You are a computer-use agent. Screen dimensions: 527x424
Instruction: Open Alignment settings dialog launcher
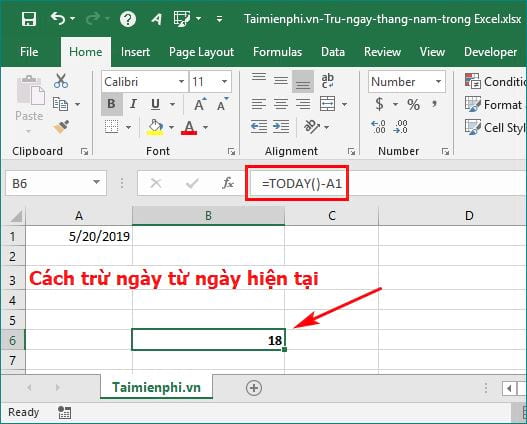coord(351,152)
